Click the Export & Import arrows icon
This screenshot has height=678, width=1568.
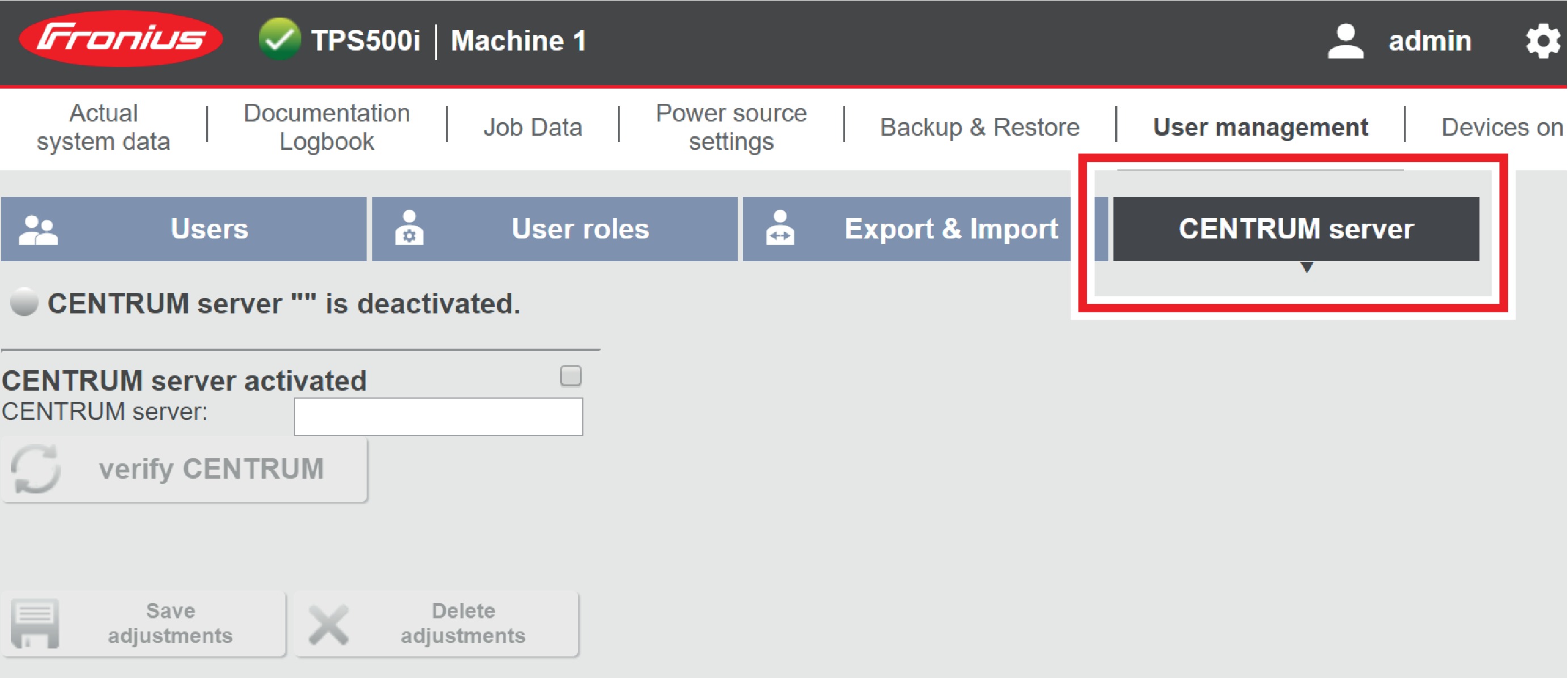(781, 228)
